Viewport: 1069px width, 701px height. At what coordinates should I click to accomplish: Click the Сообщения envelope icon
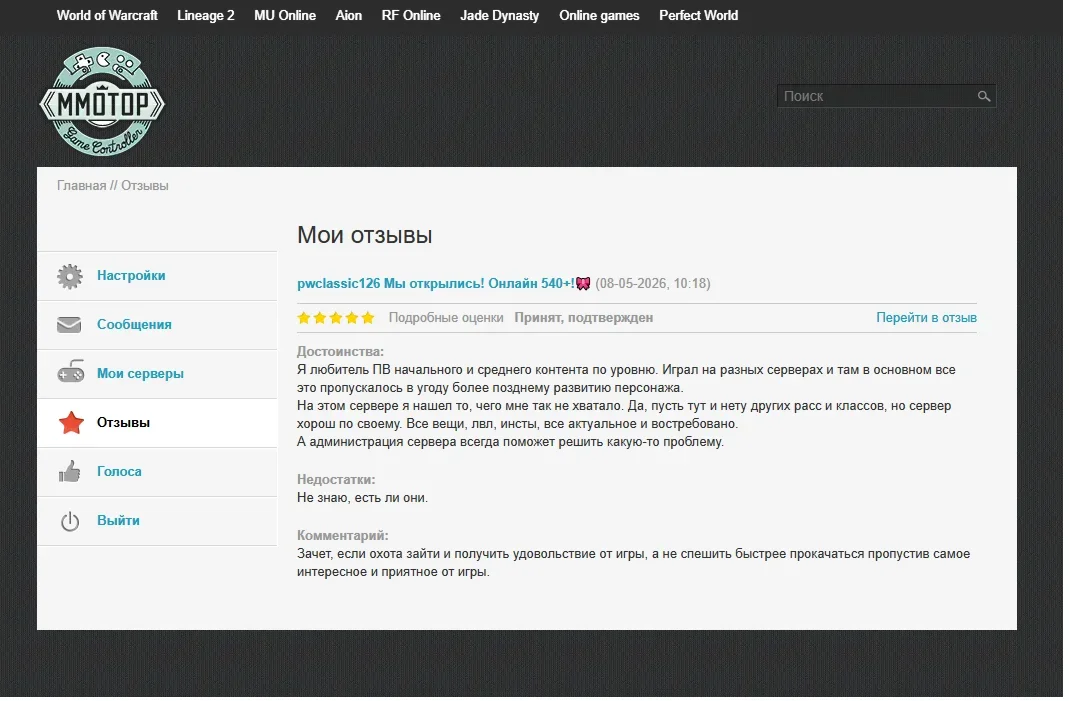[70, 327]
